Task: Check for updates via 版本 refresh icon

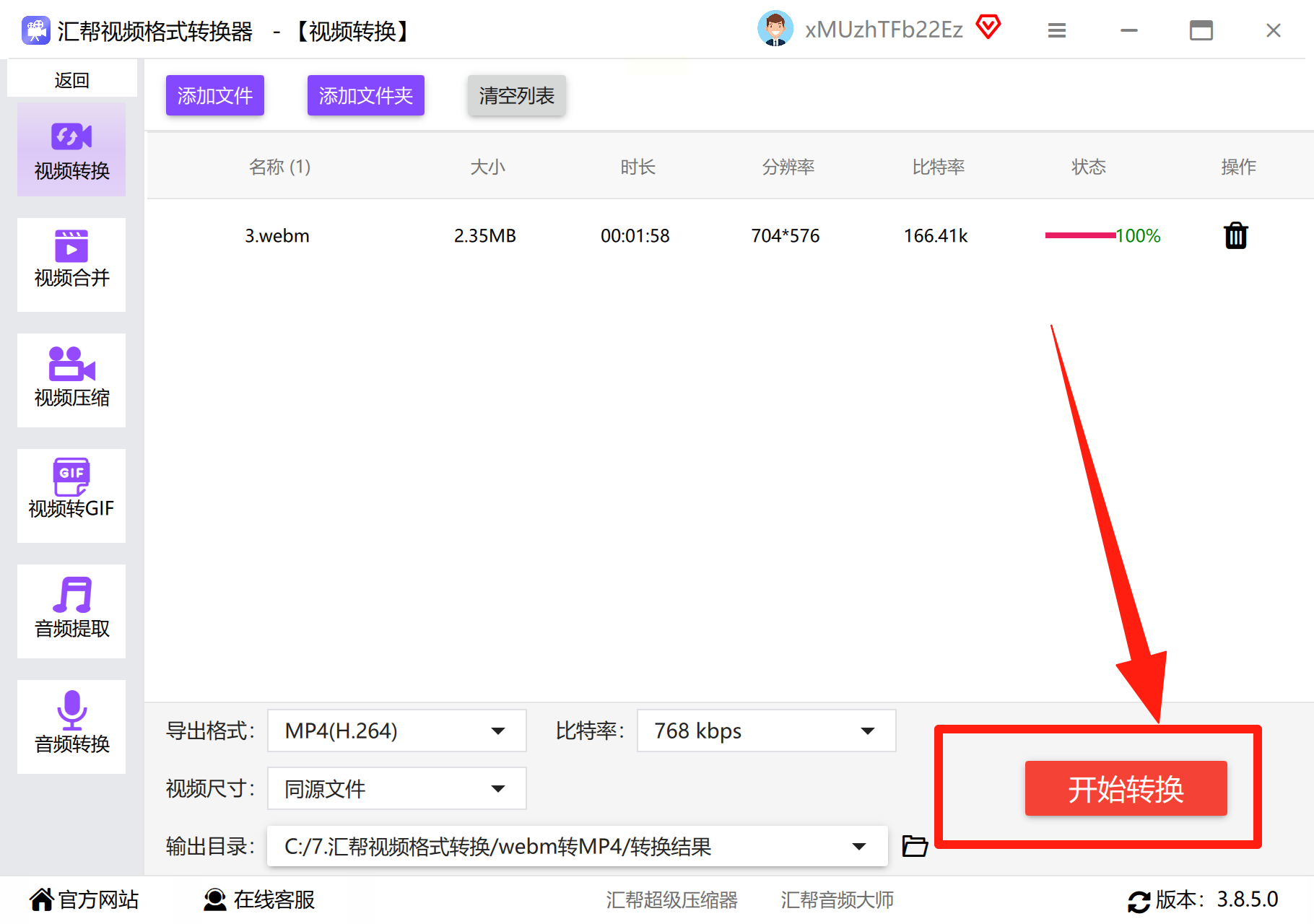Action: pyautogui.click(x=1139, y=901)
